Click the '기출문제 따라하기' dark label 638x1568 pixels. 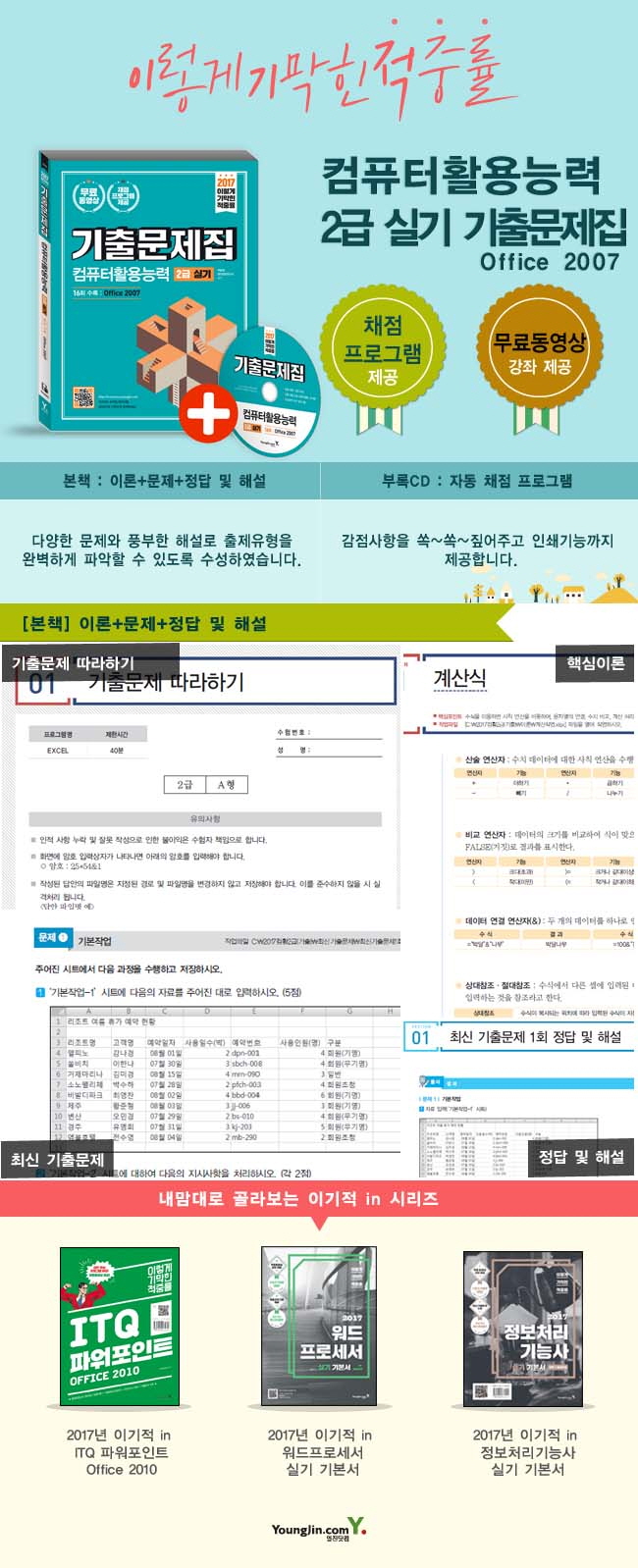pos(74,662)
